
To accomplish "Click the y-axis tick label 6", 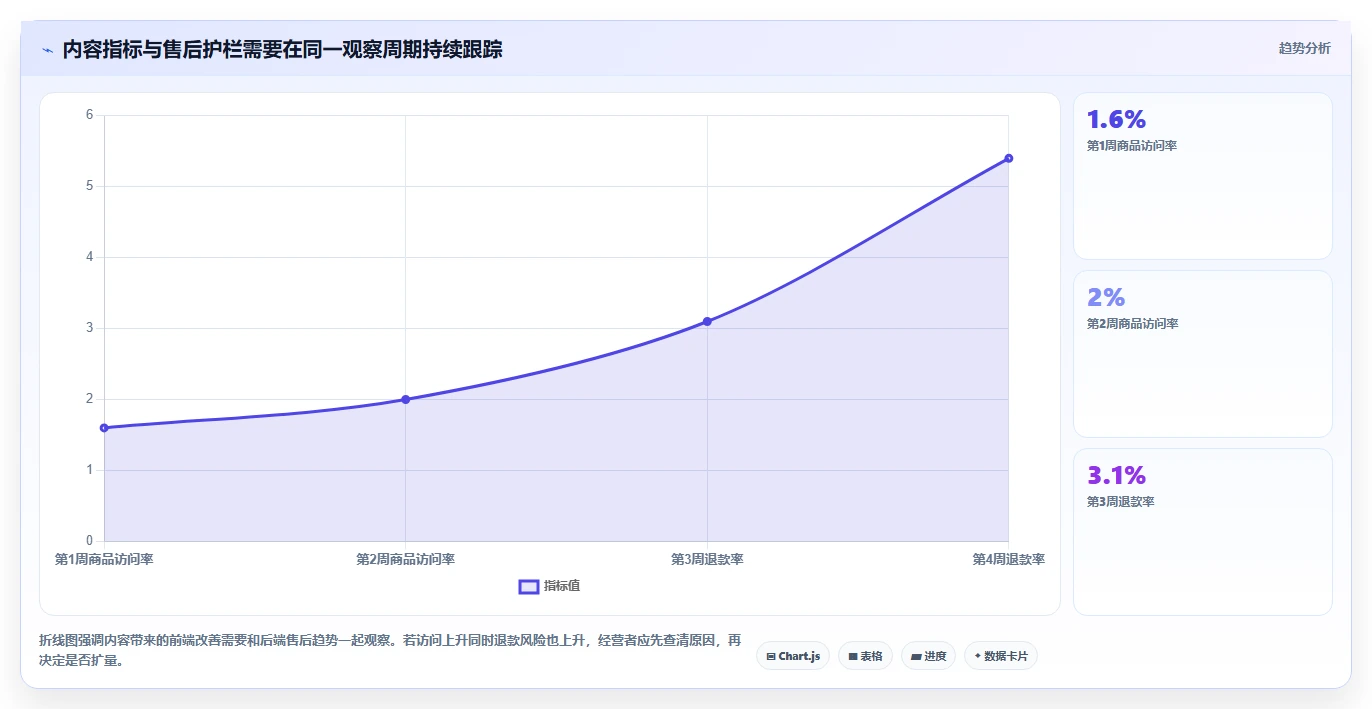I will tap(89, 115).
